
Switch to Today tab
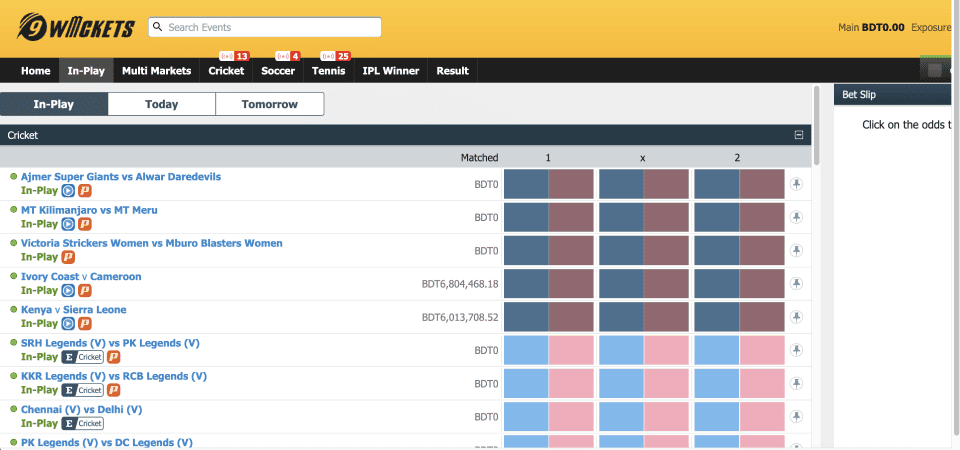click(162, 104)
